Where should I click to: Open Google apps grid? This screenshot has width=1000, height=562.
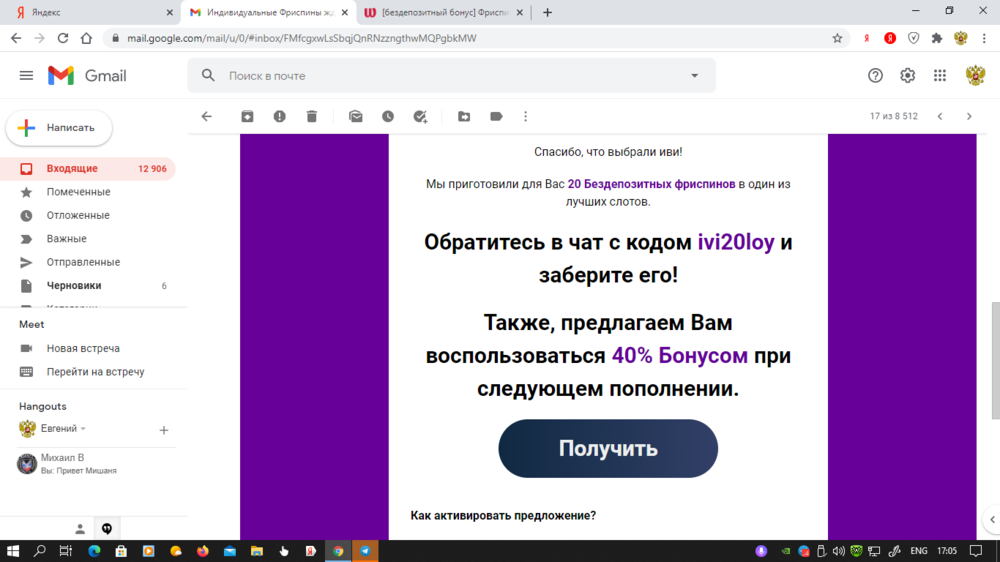(940, 75)
